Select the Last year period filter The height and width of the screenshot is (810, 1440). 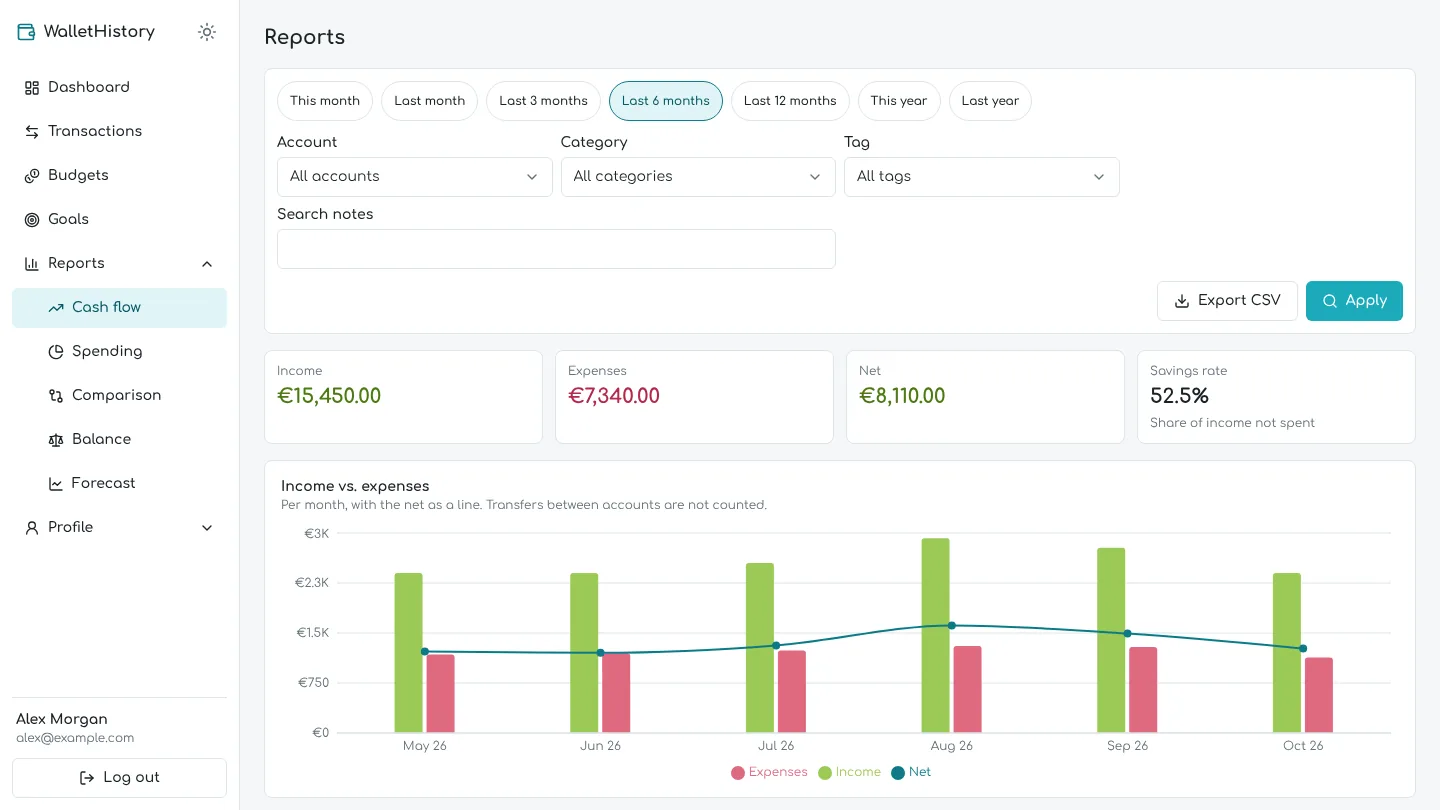[990, 101]
